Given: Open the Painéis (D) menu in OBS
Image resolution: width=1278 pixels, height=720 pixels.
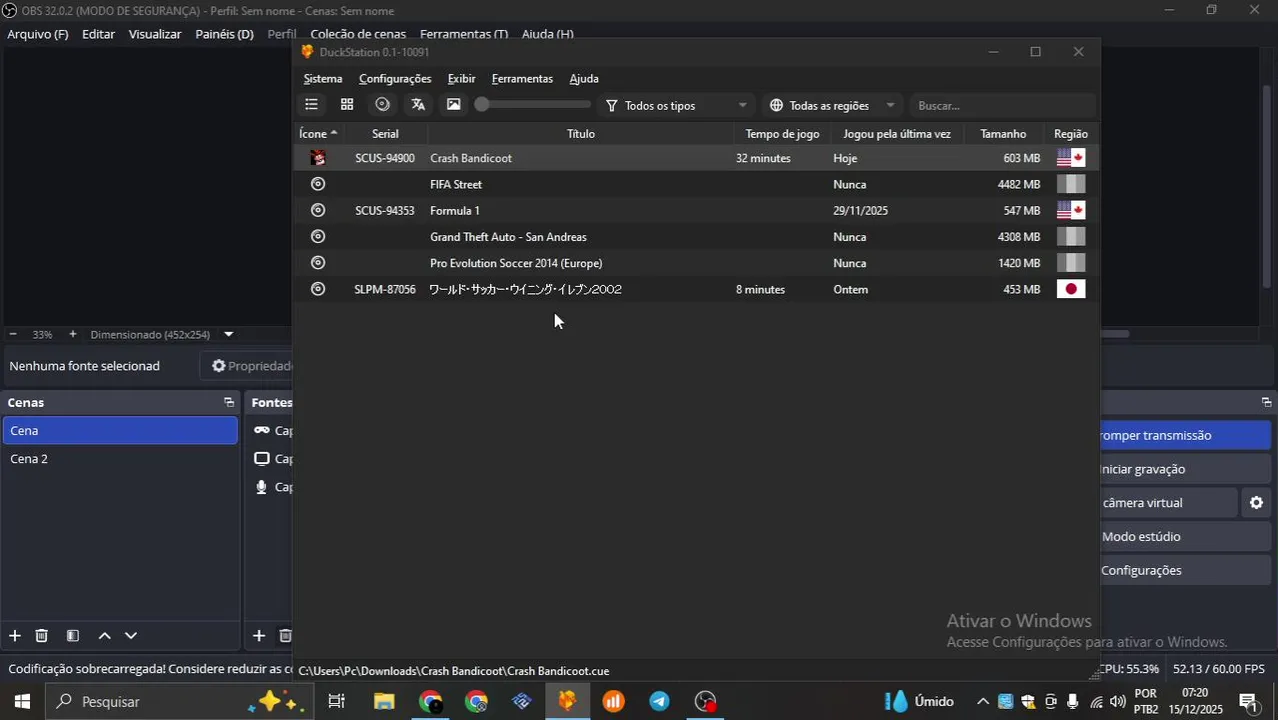Looking at the screenshot, I should (224, 34).
